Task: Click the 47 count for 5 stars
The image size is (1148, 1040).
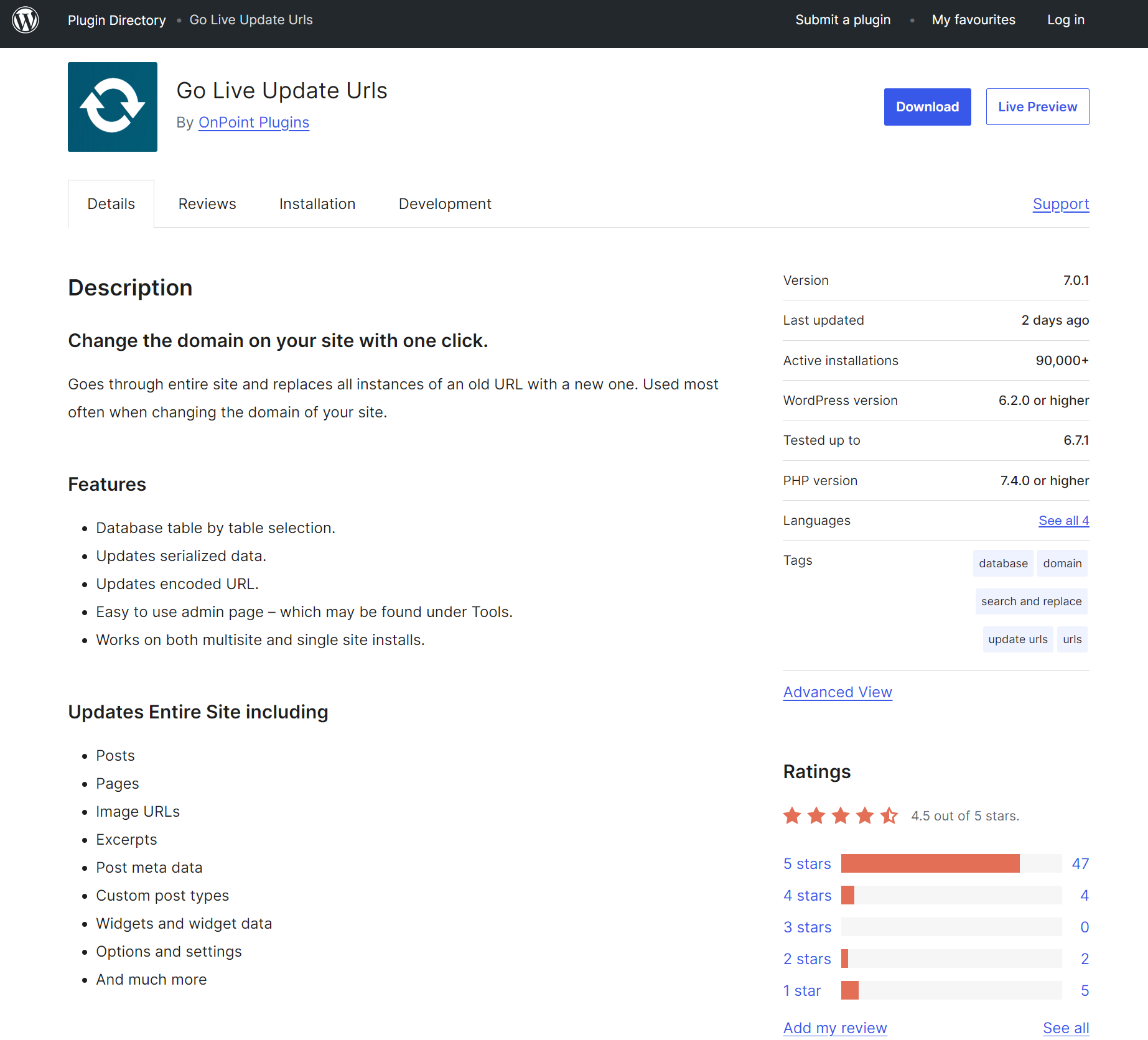Action: 1080,864
